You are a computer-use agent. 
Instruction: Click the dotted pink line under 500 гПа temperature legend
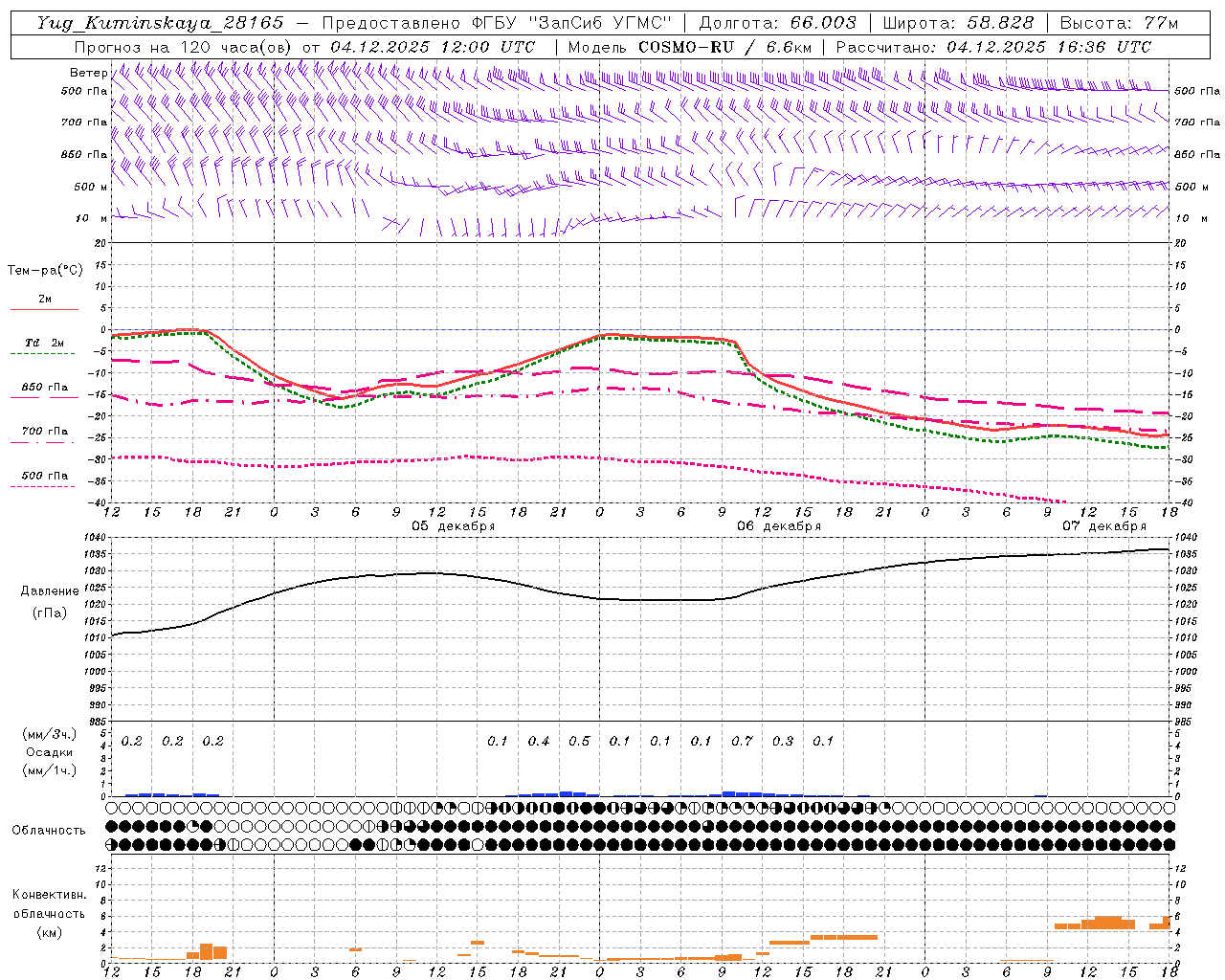coord(44,486)
